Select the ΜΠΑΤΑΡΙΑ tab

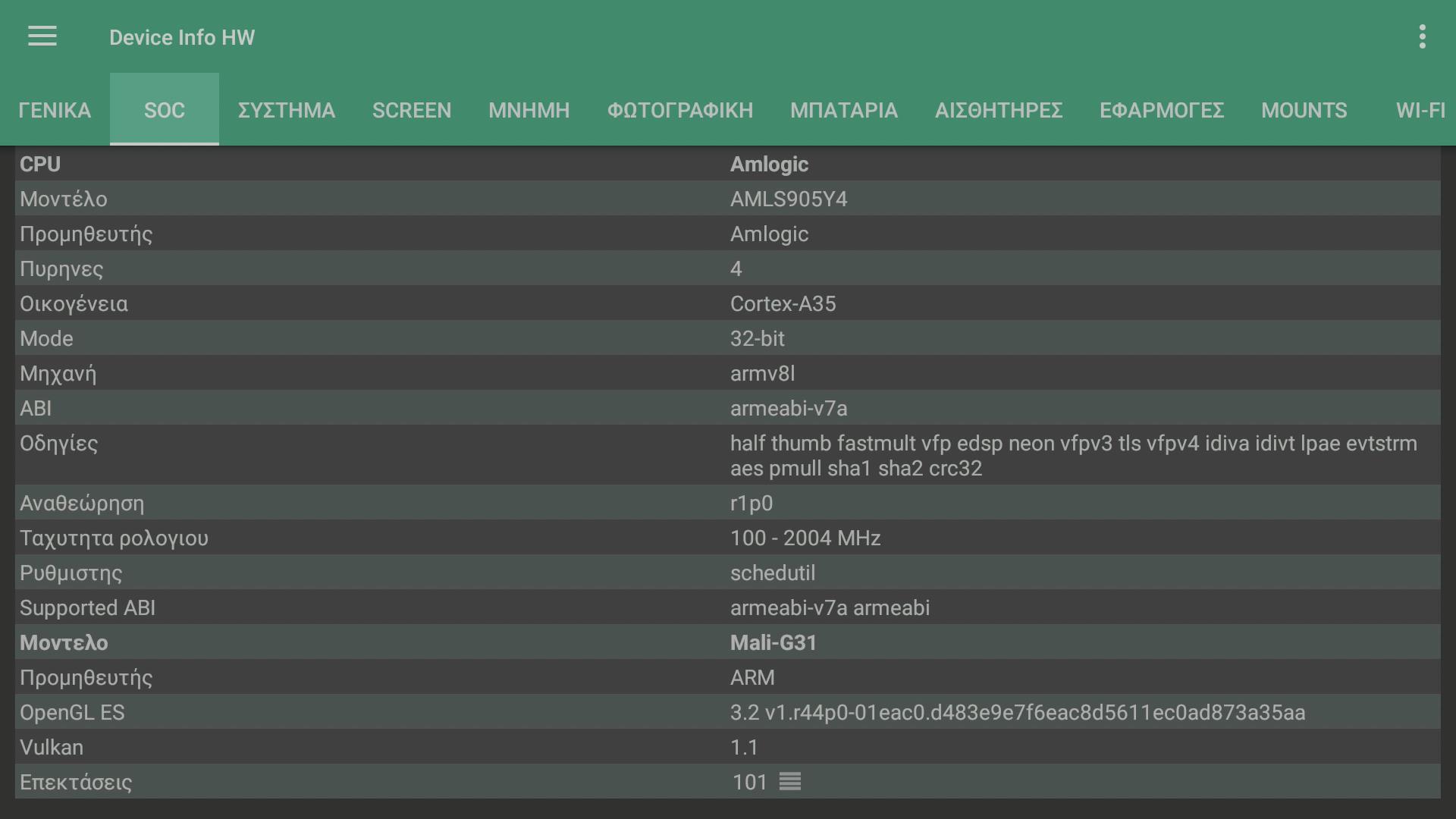pos(843,110)
